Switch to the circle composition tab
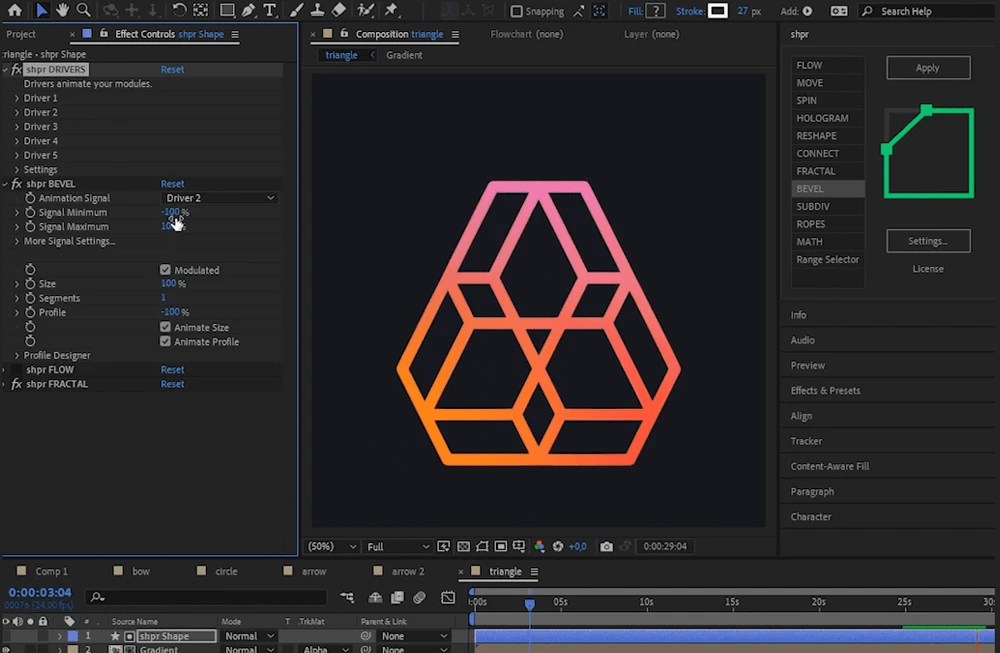 pos(226,572)
